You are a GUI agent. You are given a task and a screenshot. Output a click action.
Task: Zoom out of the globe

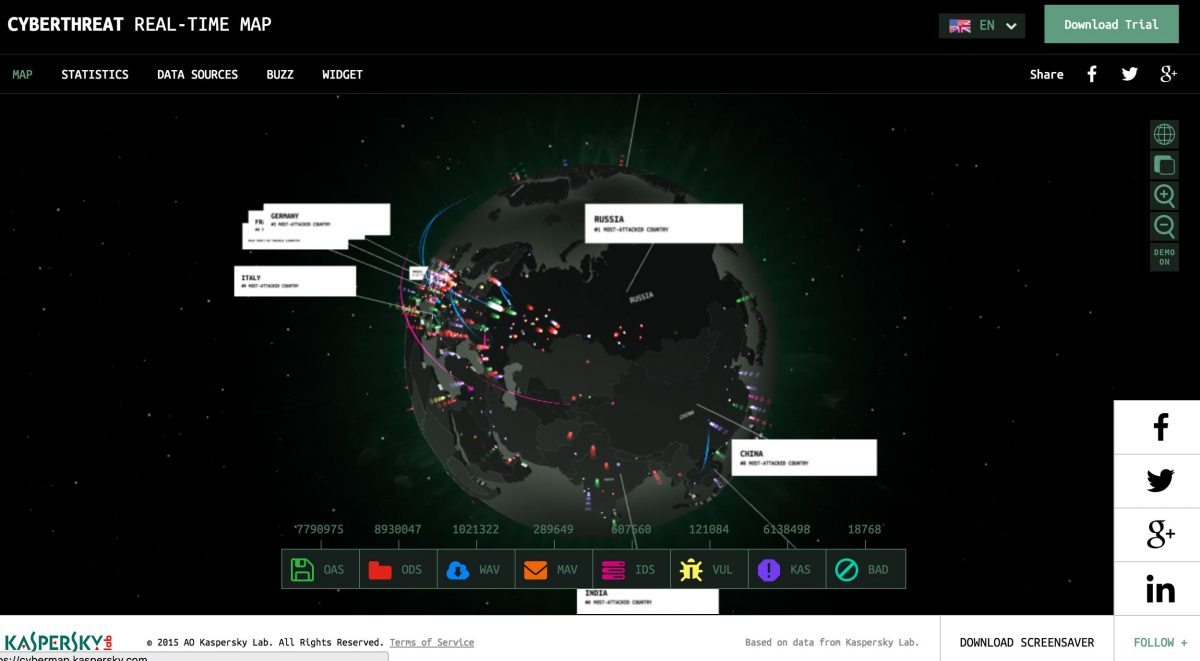pos(1164,226)
